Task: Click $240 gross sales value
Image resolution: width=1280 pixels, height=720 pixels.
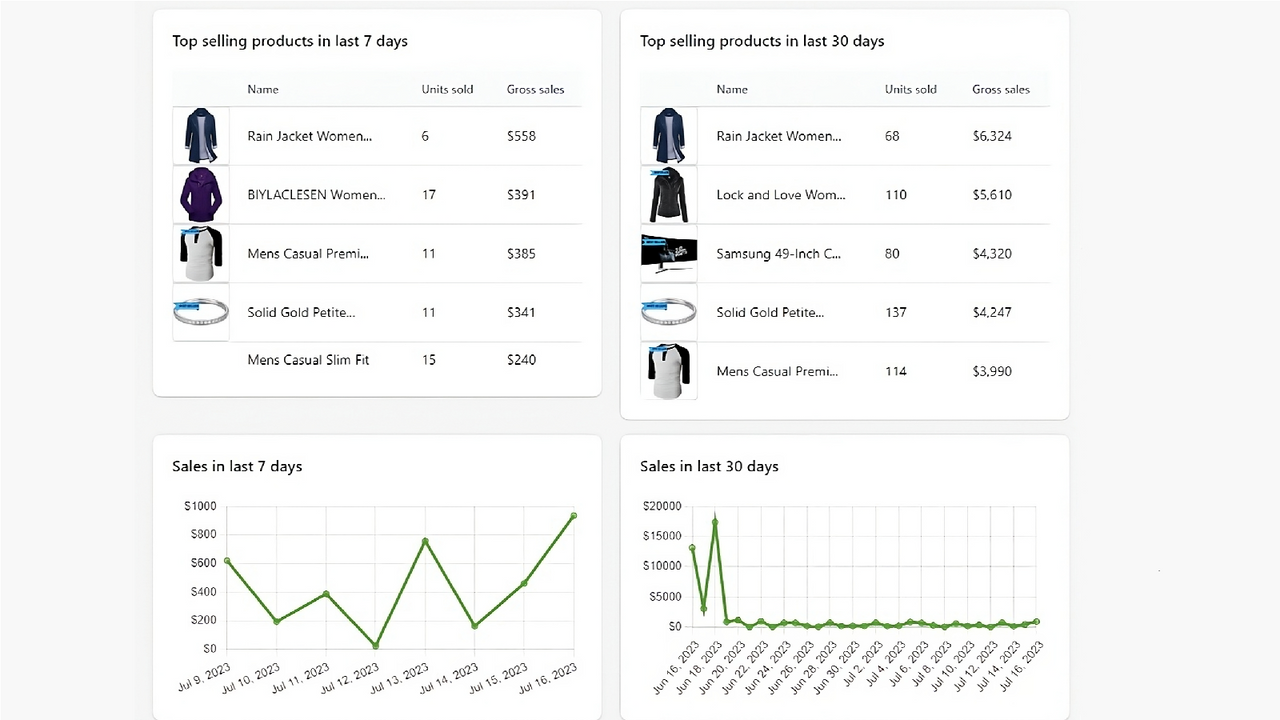Action: 521,360
